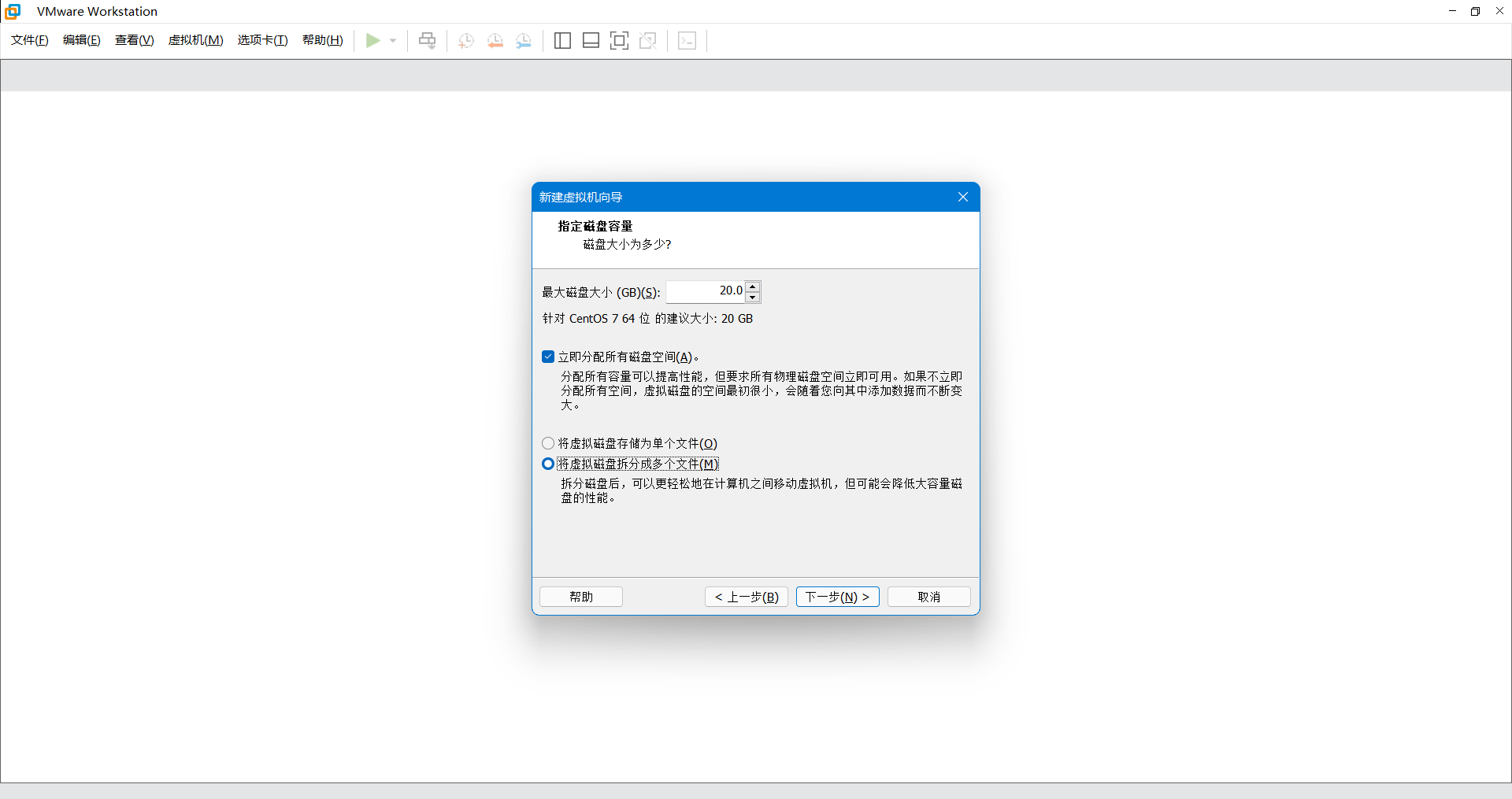Click the send Ctrl+Alt+Del toolbar icon

(428, 40)
